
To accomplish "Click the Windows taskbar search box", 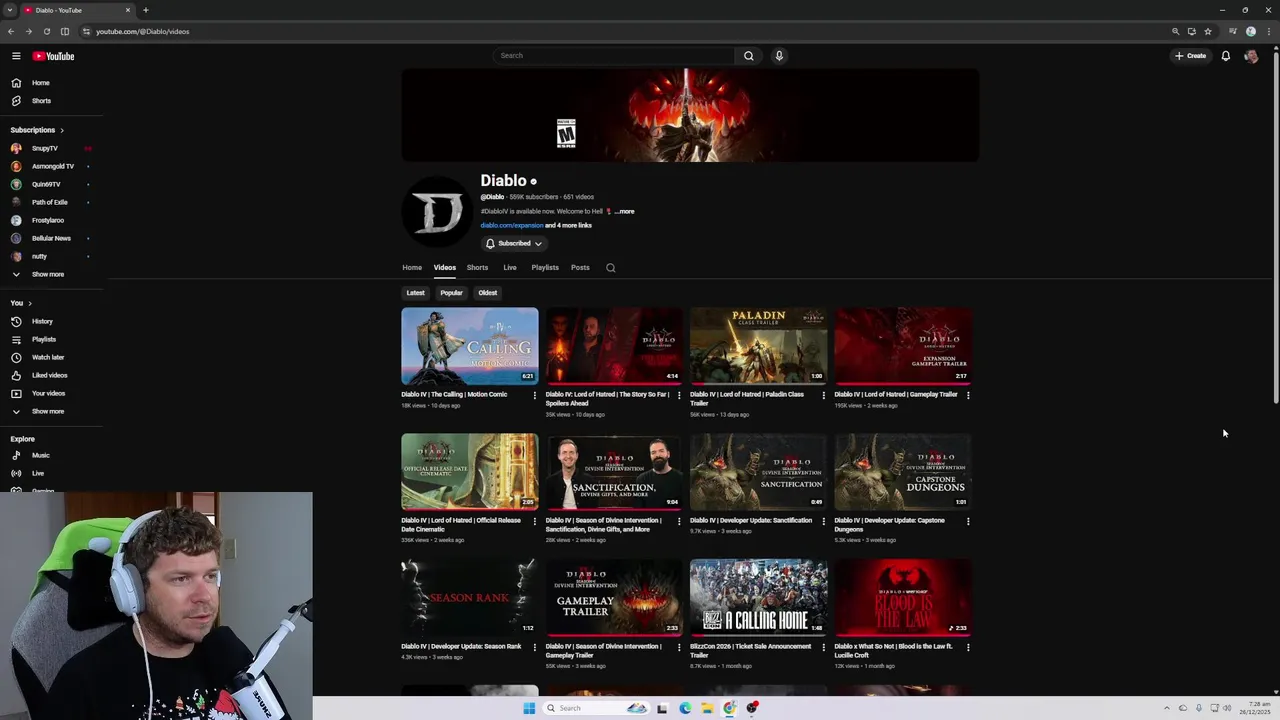I will [x=597, y=708].
